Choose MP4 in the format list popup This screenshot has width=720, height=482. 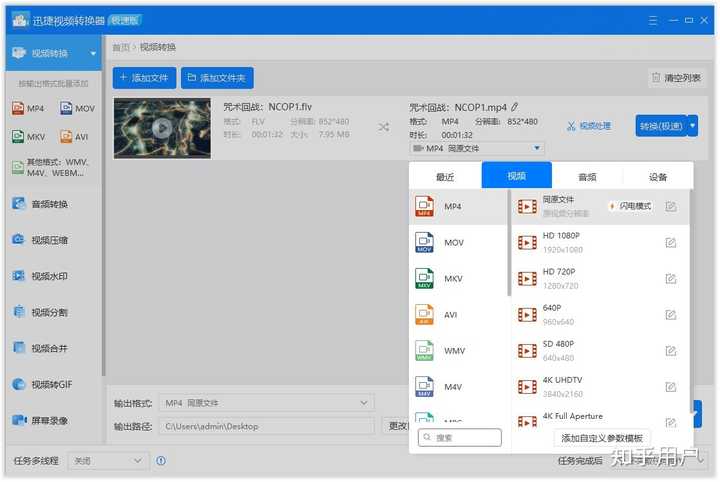458,207
